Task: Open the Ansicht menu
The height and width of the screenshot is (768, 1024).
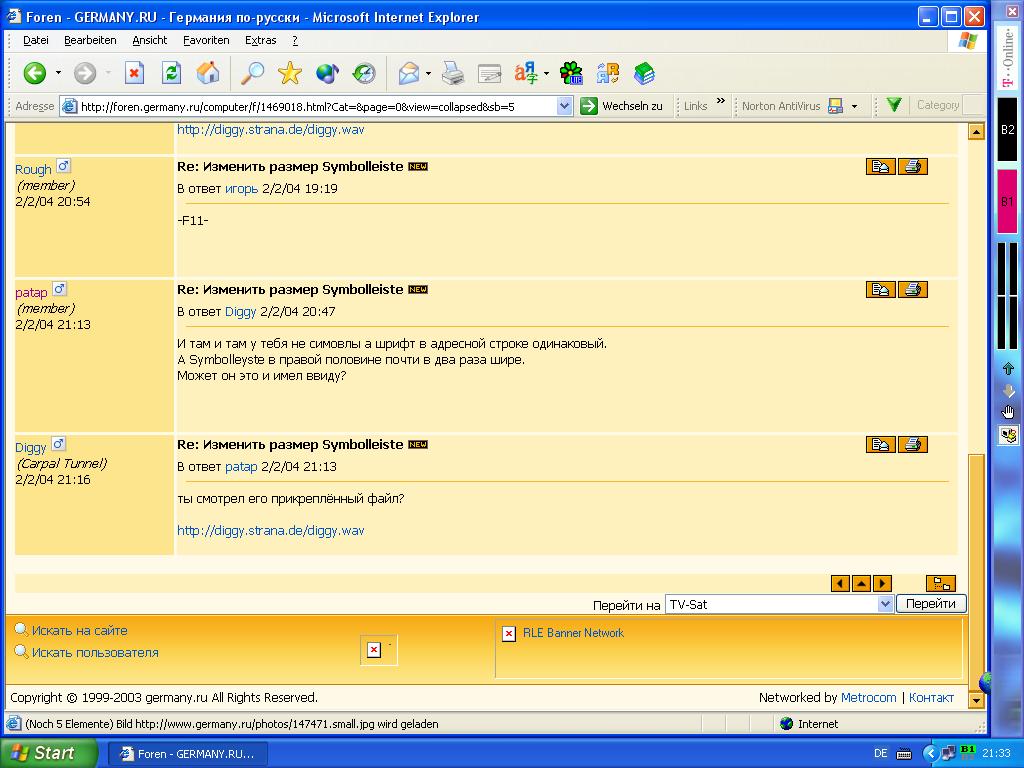Action: 150,40
